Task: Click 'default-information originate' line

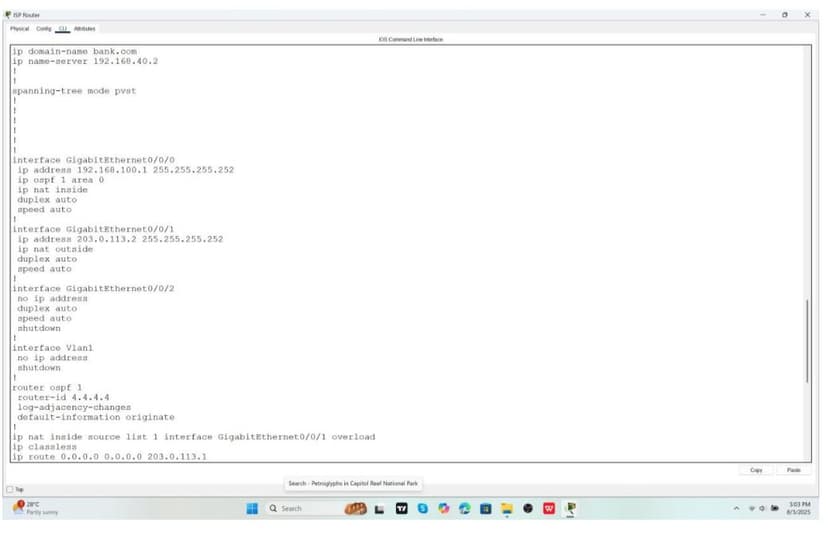Action: 96,417
